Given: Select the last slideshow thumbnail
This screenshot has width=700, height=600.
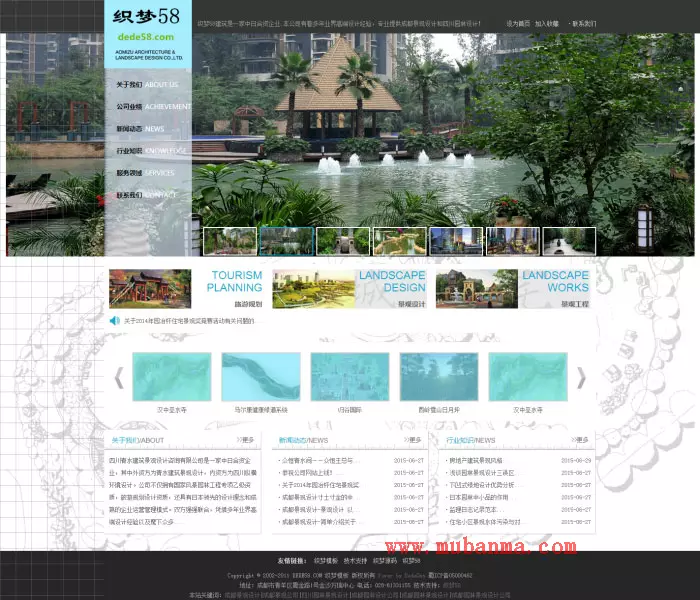Looking at the screenshot, I should [572, 241].
